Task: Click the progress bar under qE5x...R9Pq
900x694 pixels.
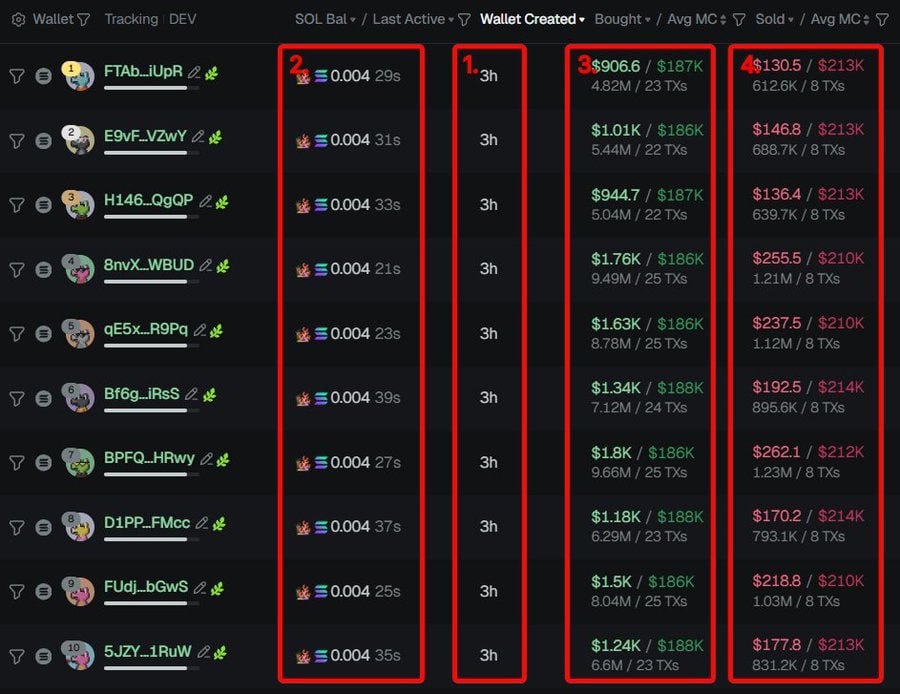Action: (x=152, y=346)
